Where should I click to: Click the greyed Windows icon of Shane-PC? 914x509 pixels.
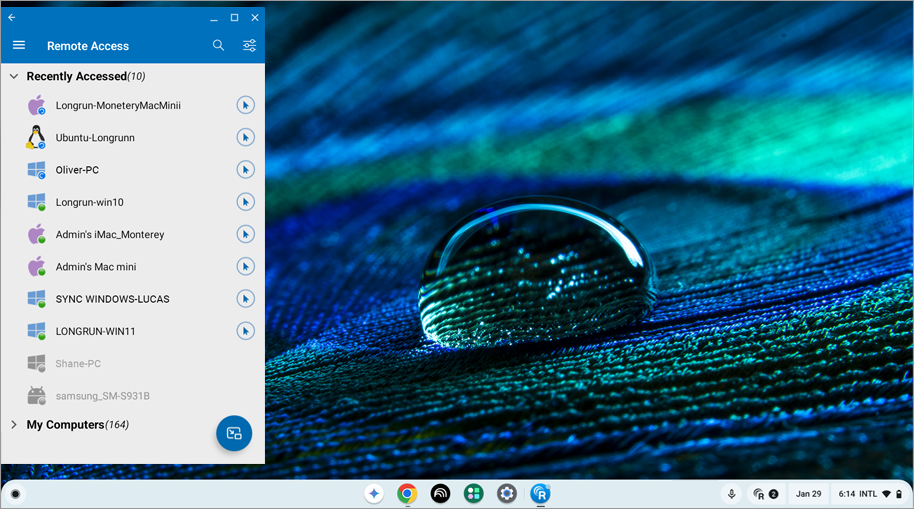click(x=36, y=363)
